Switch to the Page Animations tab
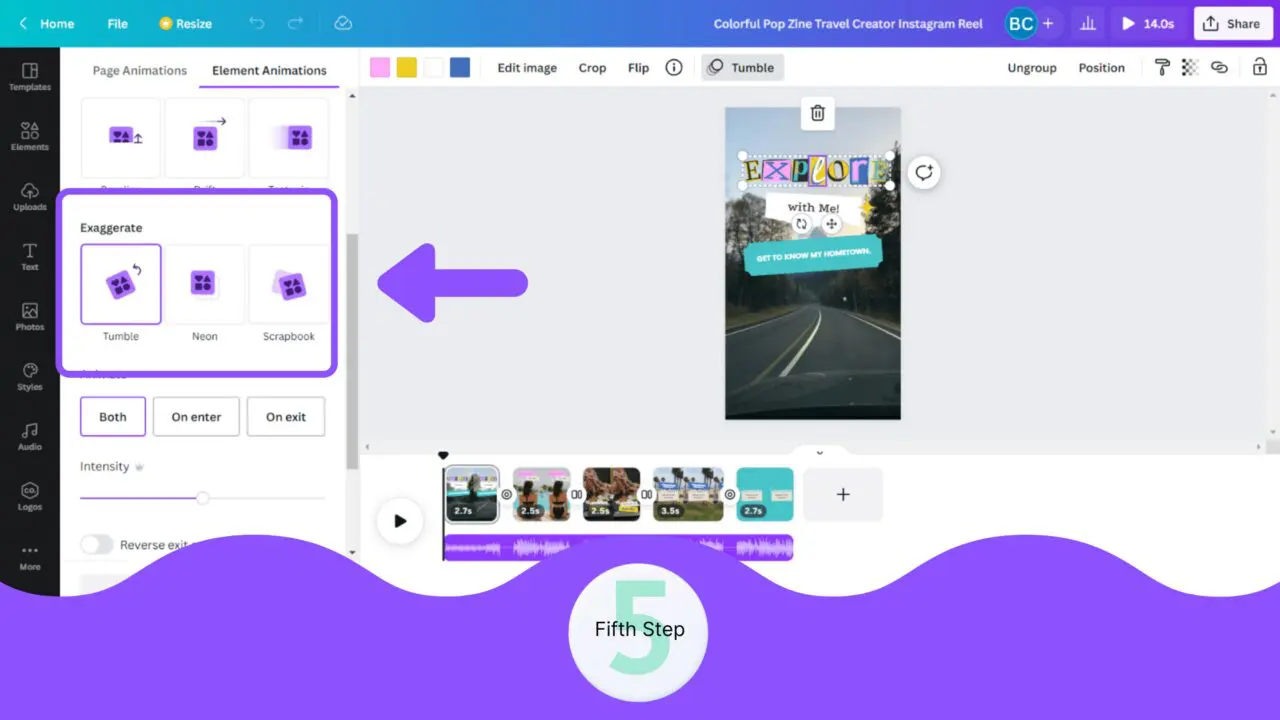This screenshot has height=720, width=1280. tap(139, 70)
